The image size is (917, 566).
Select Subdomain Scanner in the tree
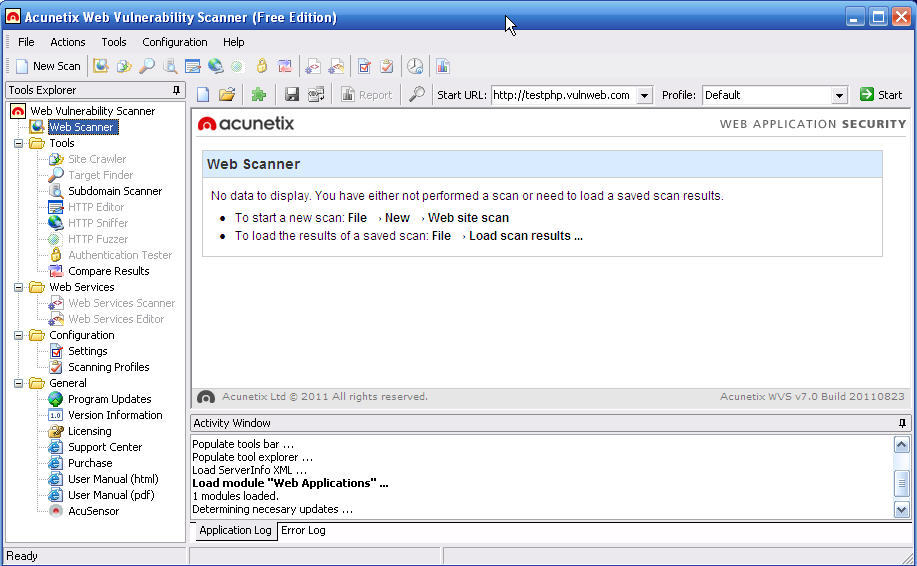tap(115, 191)
